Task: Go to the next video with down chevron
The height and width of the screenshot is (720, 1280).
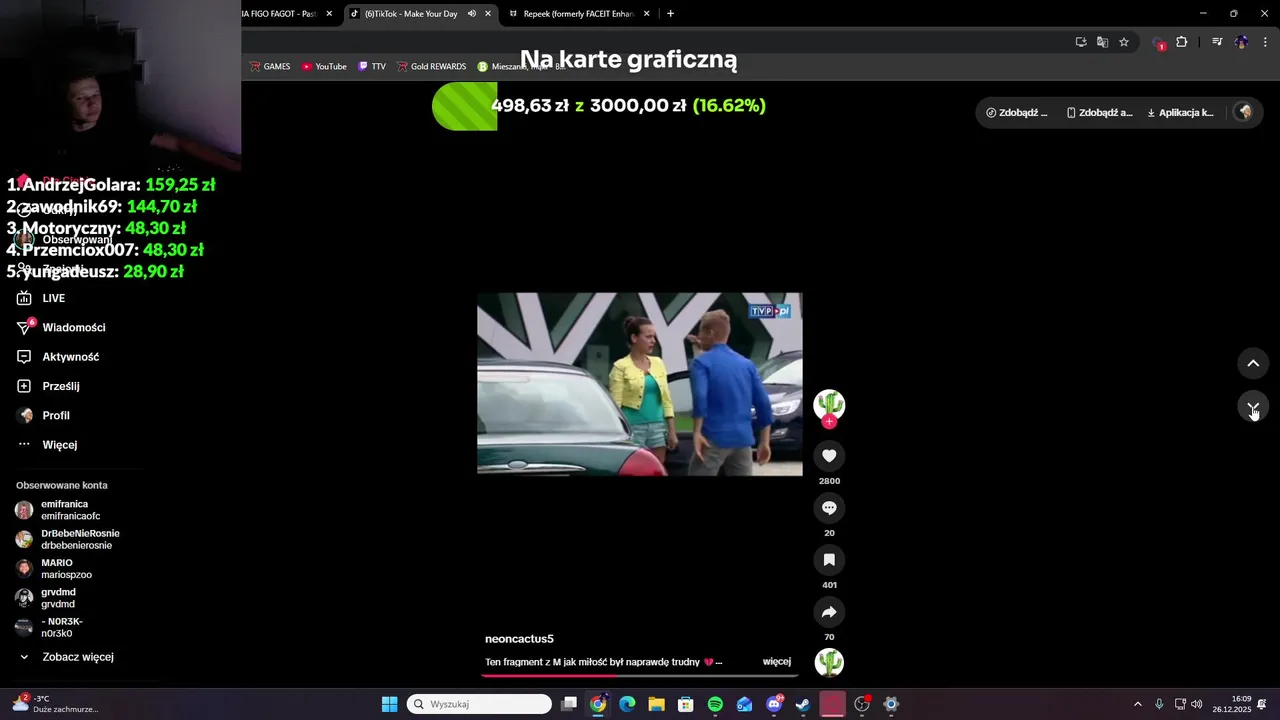Action: point(1253,407)
